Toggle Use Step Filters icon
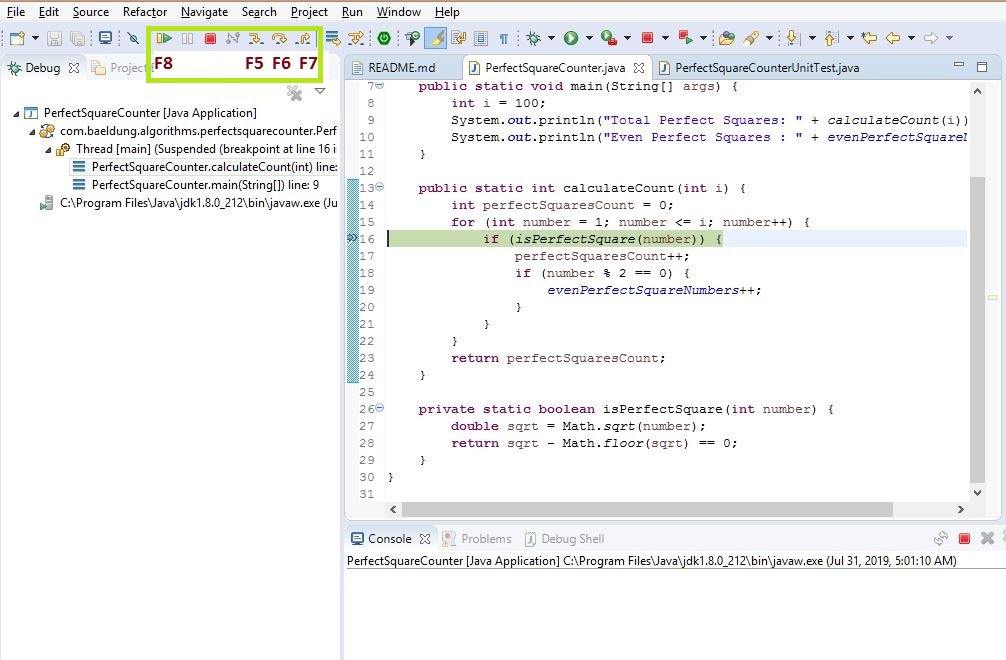 (355, 38)
